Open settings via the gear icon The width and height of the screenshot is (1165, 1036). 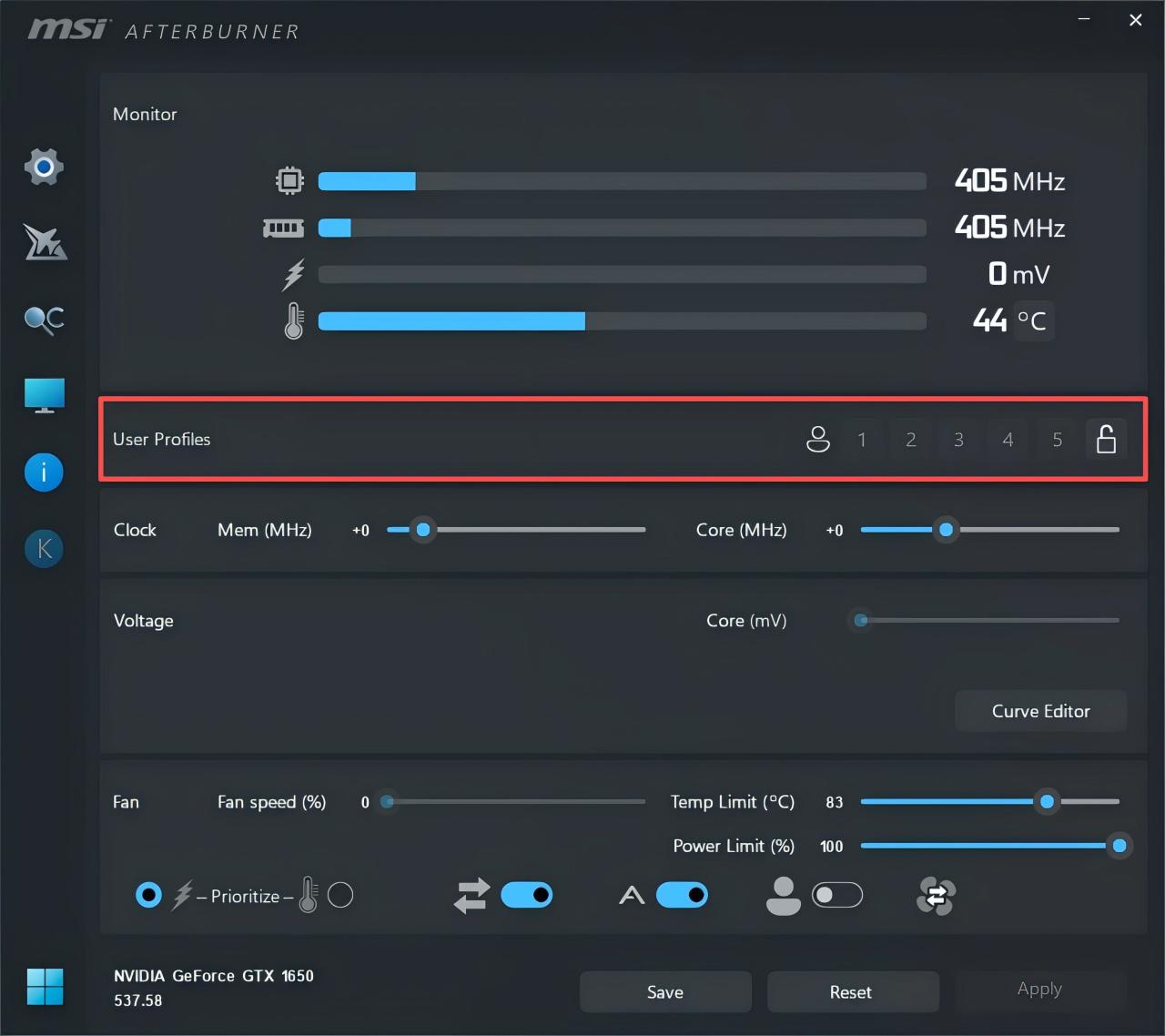(44, 167)
